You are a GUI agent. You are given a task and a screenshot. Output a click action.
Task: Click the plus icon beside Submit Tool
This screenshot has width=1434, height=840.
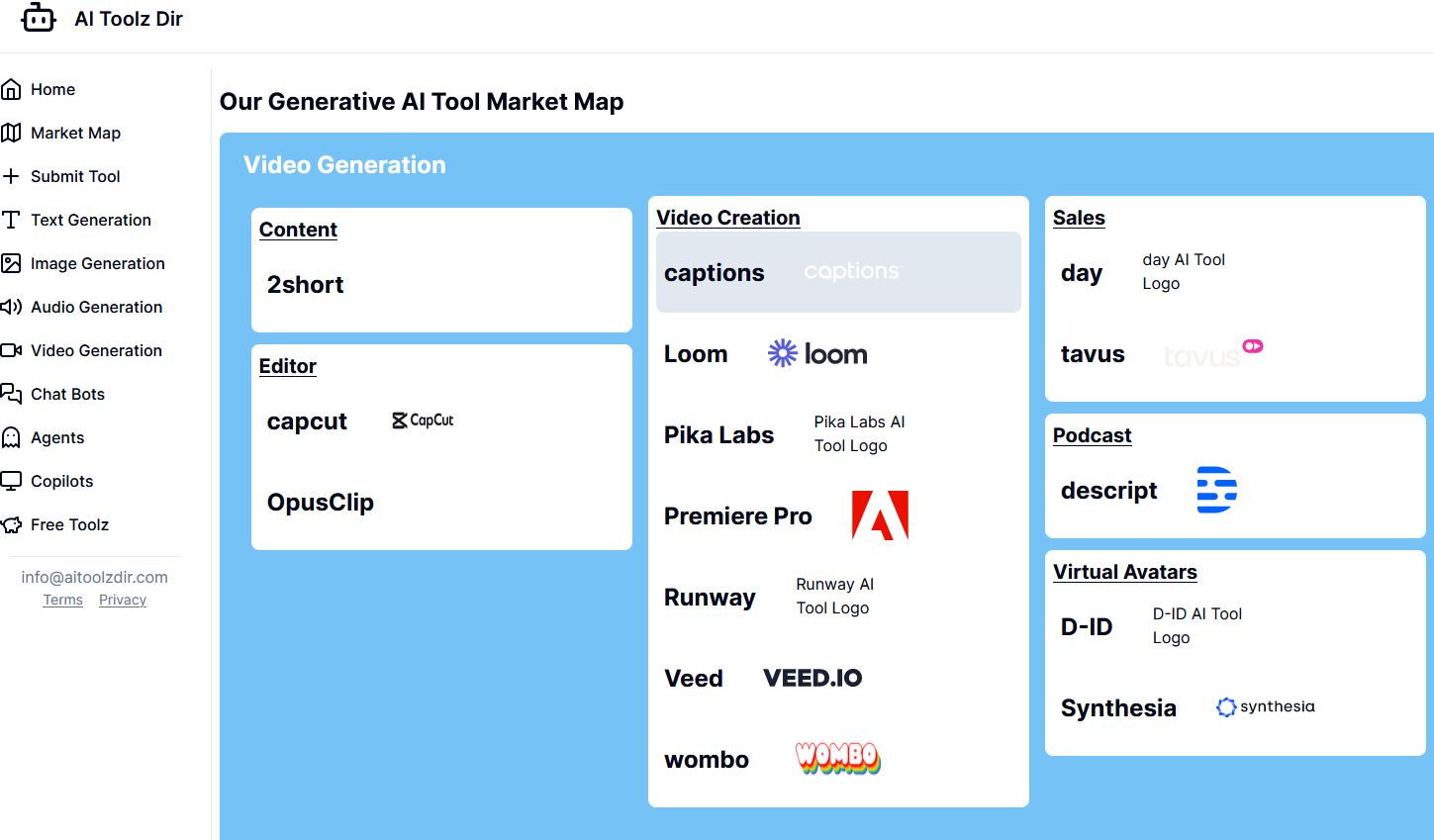point(11,176)
